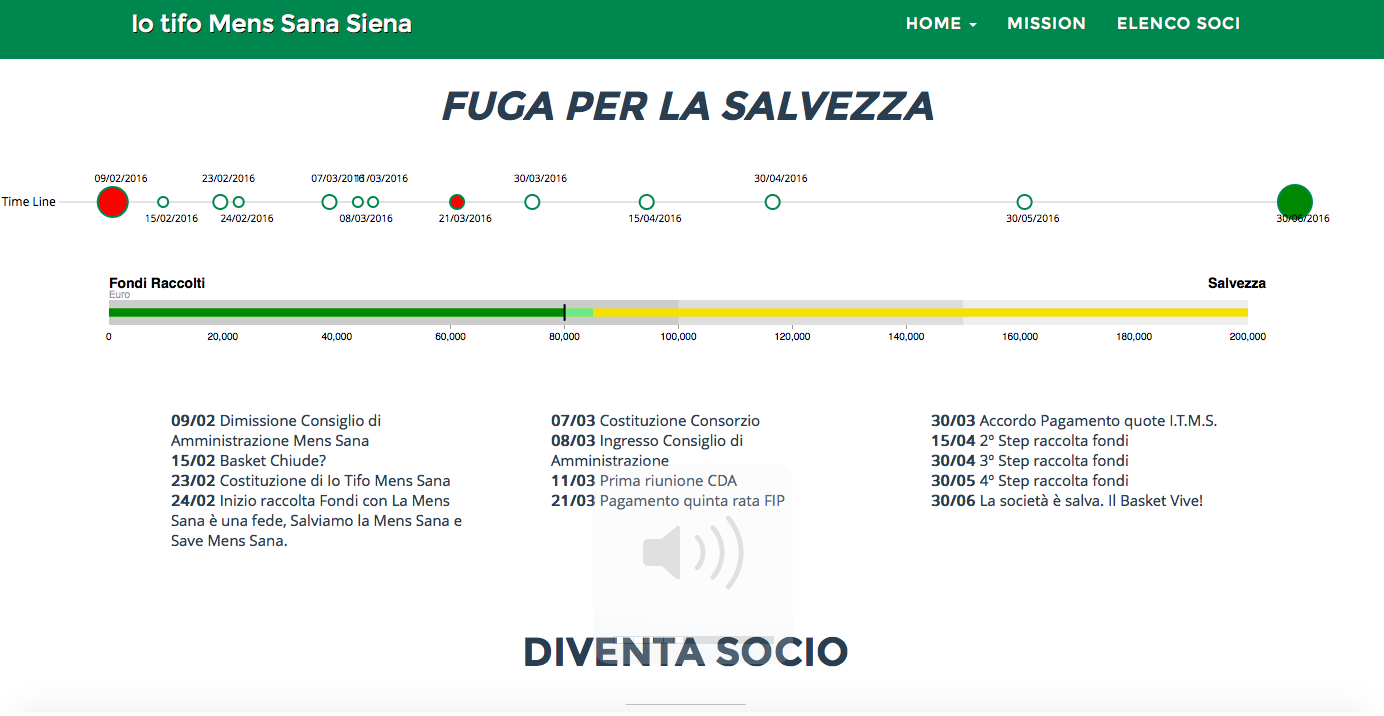This screenshot has width=1384, height=716.
Task: Select the large red 09/02/2016 timeline marker
Action: (113, 202)
